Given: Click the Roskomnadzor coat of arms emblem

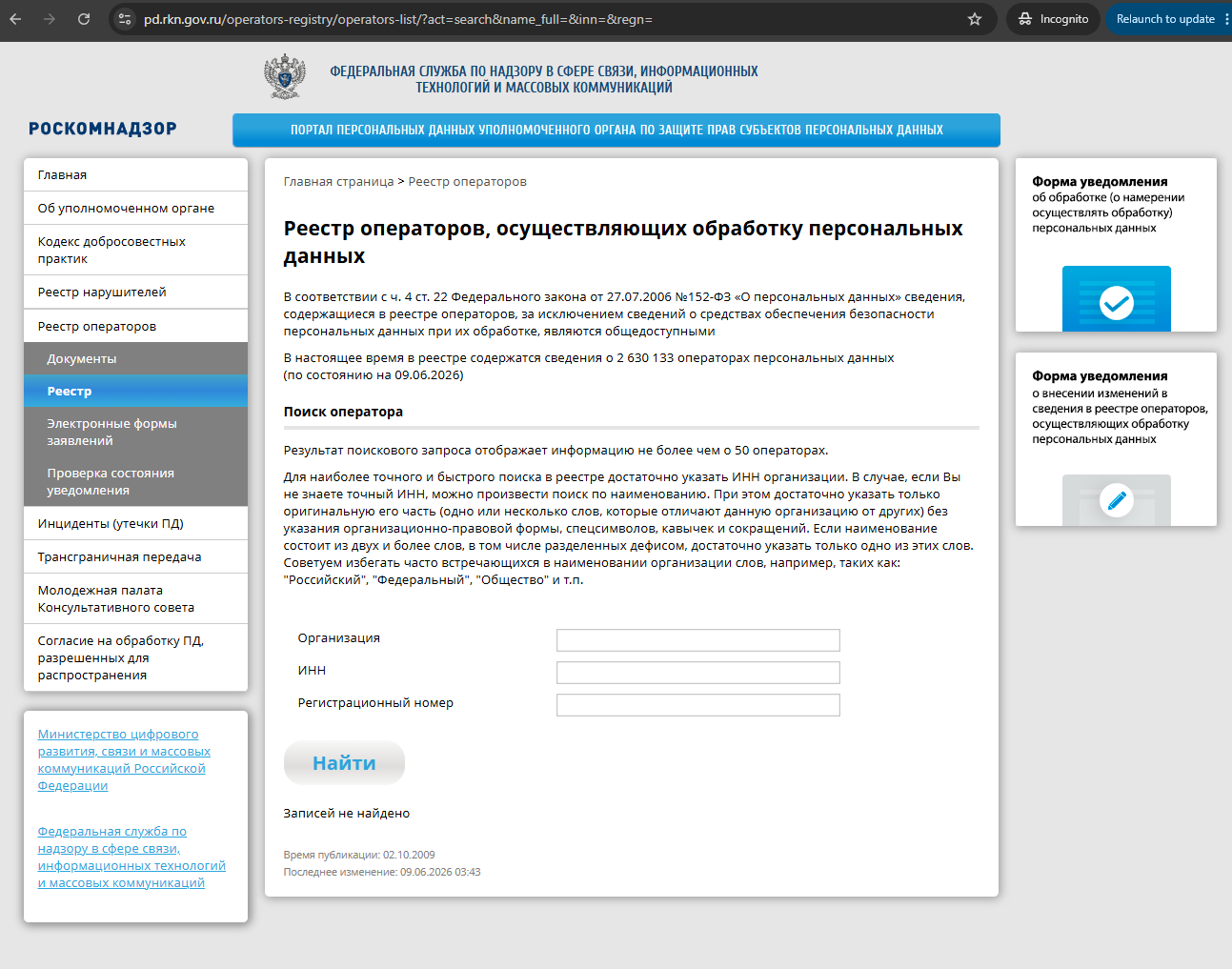Looking at the screenshot, I should [285, 77].
